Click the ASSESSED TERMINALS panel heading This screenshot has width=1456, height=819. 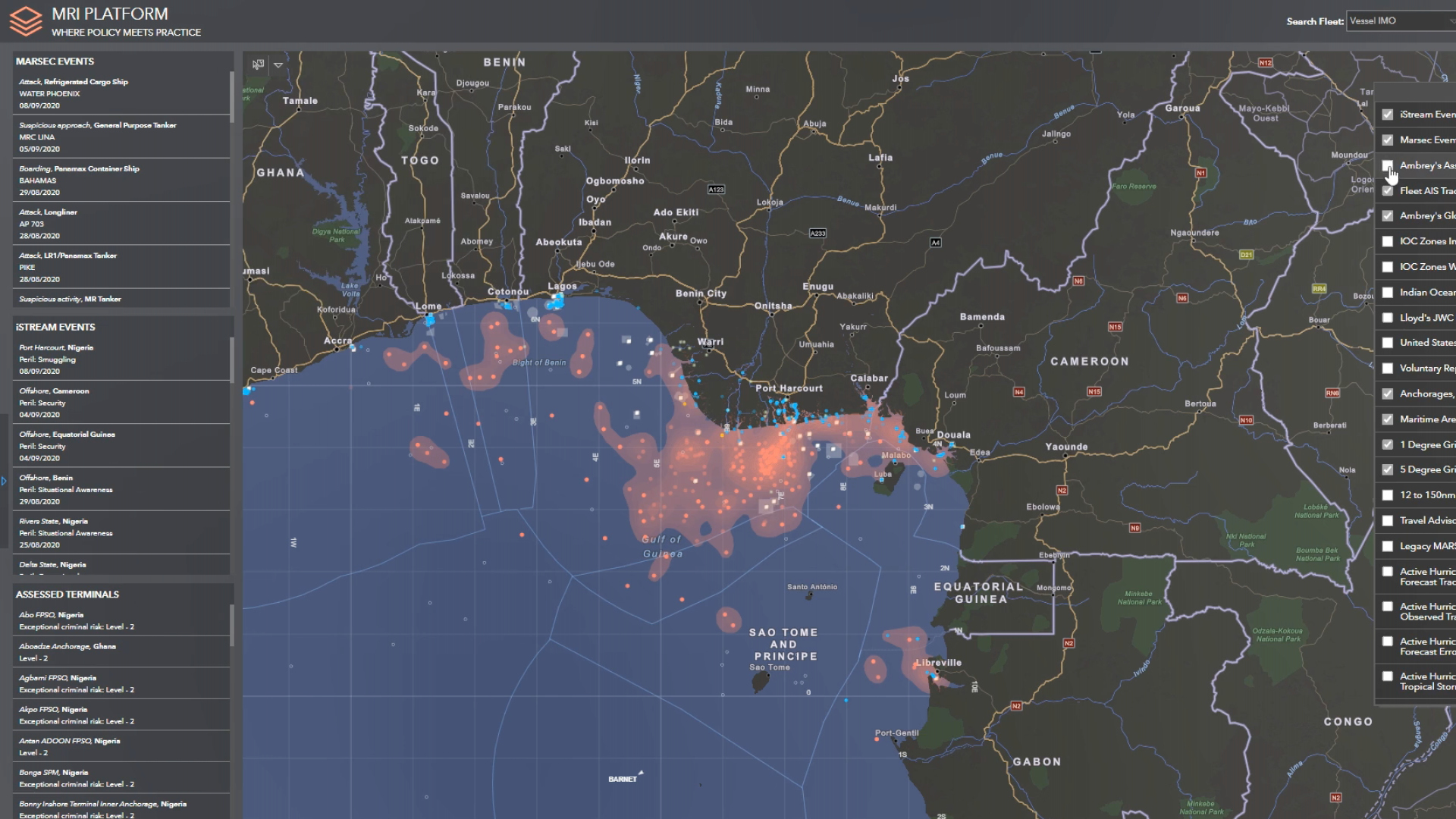click(67, 595)
